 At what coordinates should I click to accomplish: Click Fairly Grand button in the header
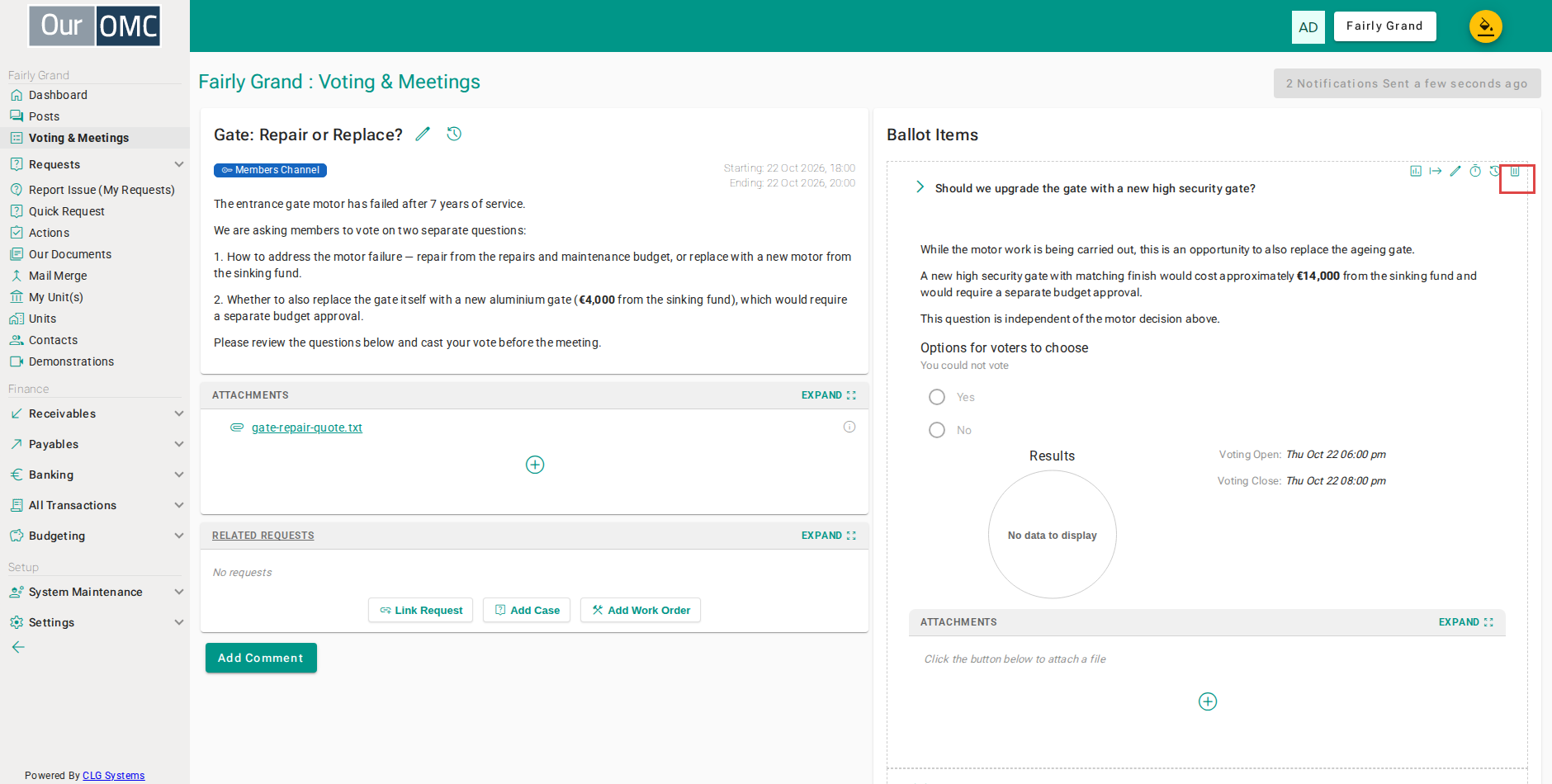1385,26
